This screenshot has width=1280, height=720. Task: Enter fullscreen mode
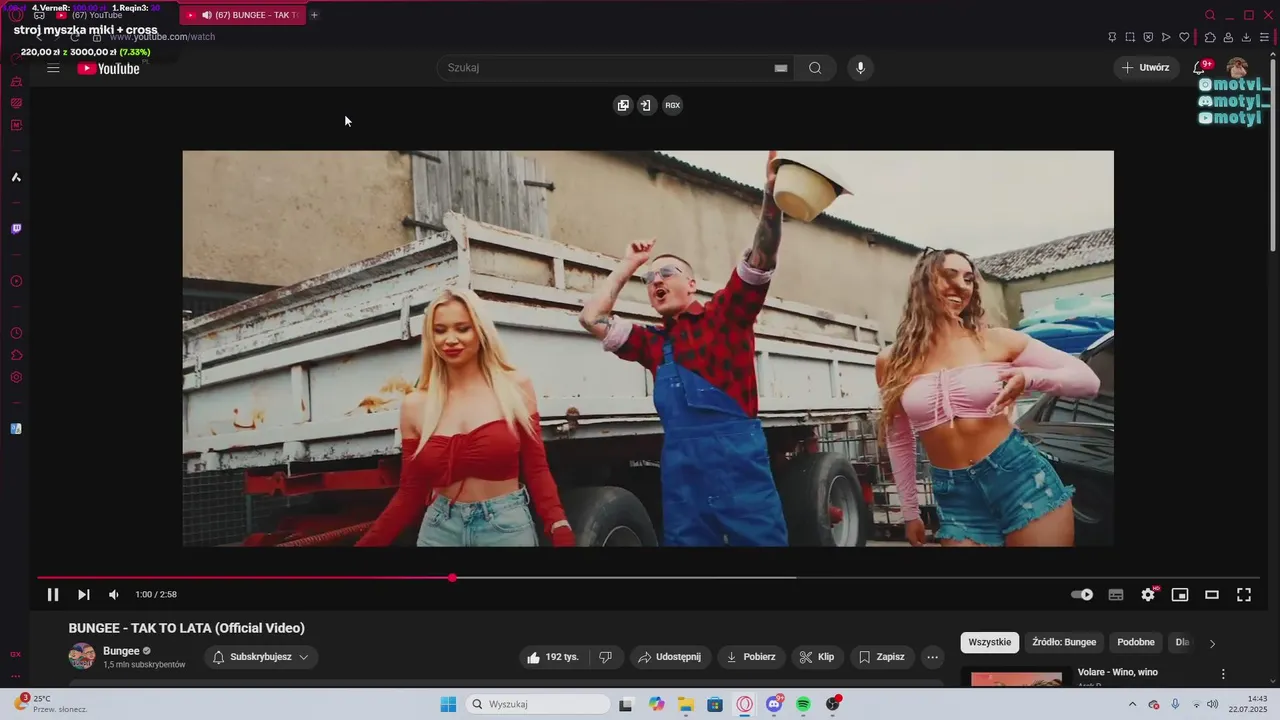point(1244,594)
